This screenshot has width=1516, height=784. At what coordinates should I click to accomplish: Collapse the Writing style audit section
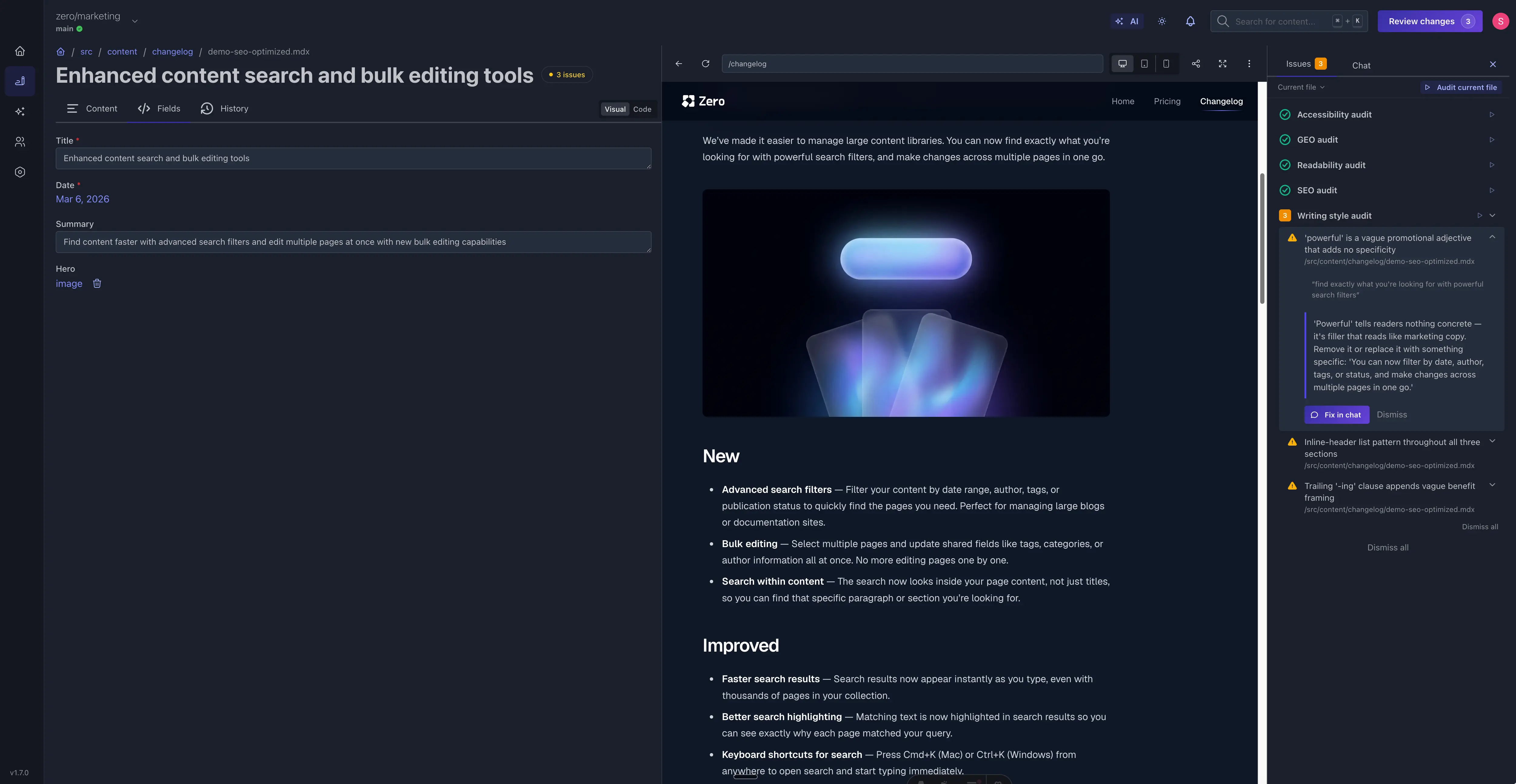click(1492, 216)
